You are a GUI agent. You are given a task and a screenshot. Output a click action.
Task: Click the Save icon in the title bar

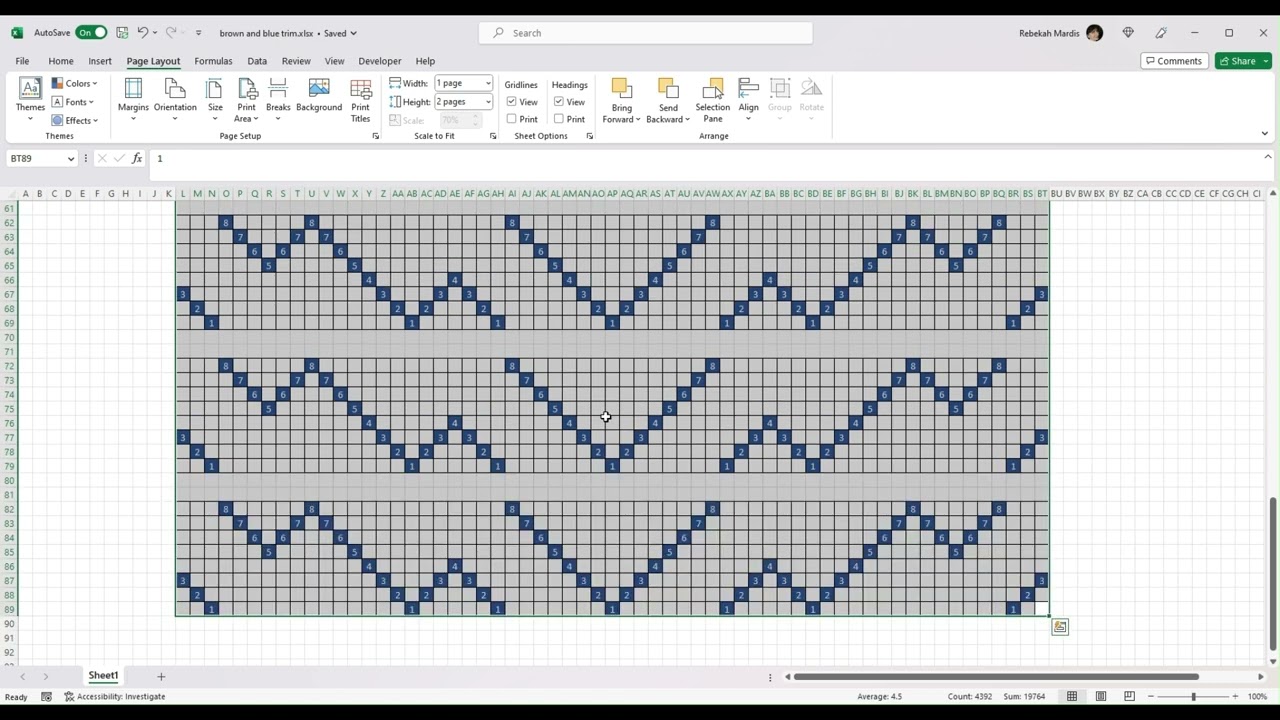(x=122, y=33)
